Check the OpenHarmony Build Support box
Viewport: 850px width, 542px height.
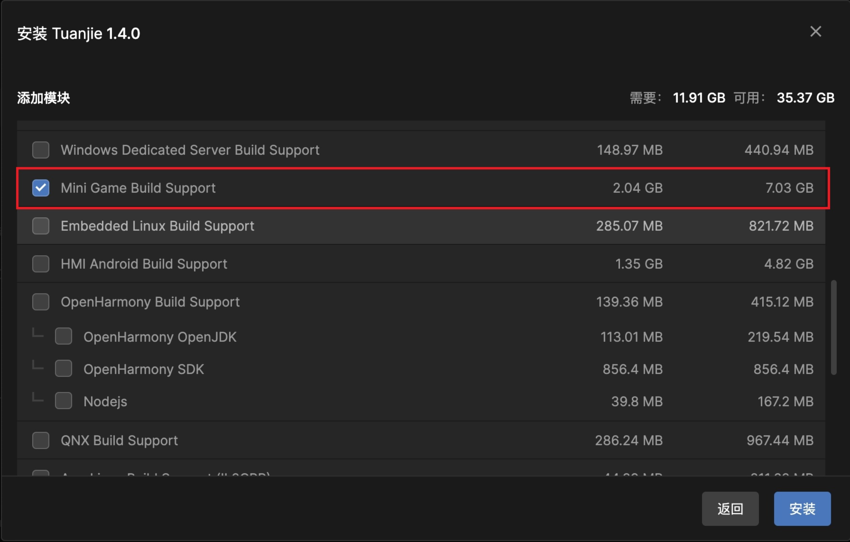pyautogui.click(x=41, y=302)
